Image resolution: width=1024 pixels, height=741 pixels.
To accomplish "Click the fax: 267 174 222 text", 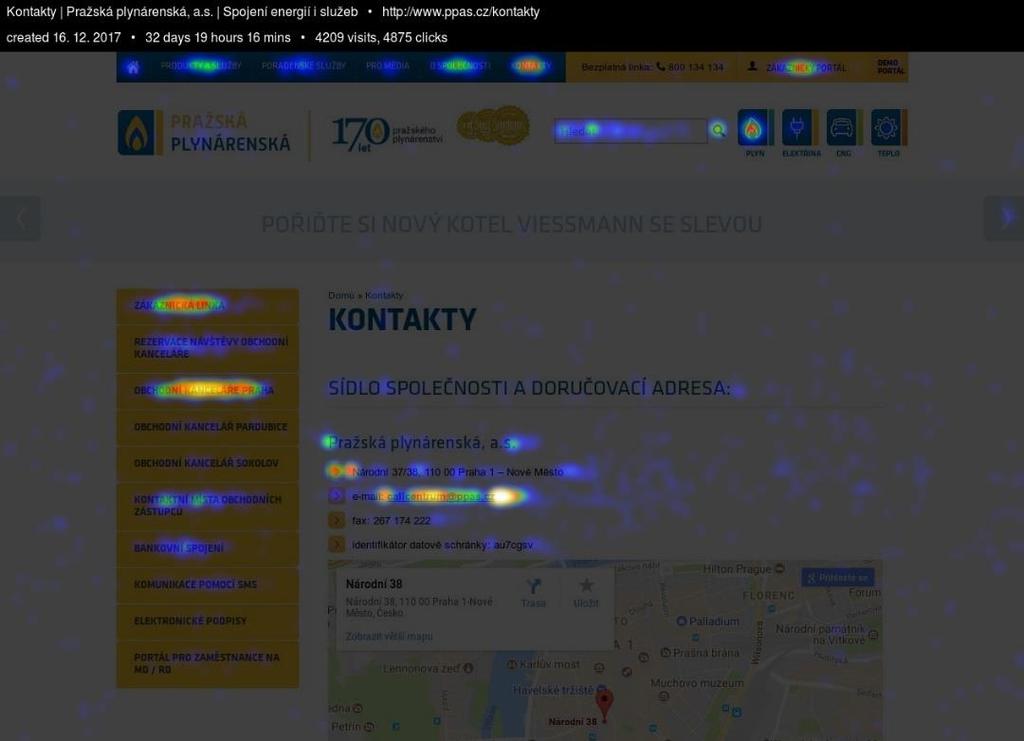I will 391,520.
